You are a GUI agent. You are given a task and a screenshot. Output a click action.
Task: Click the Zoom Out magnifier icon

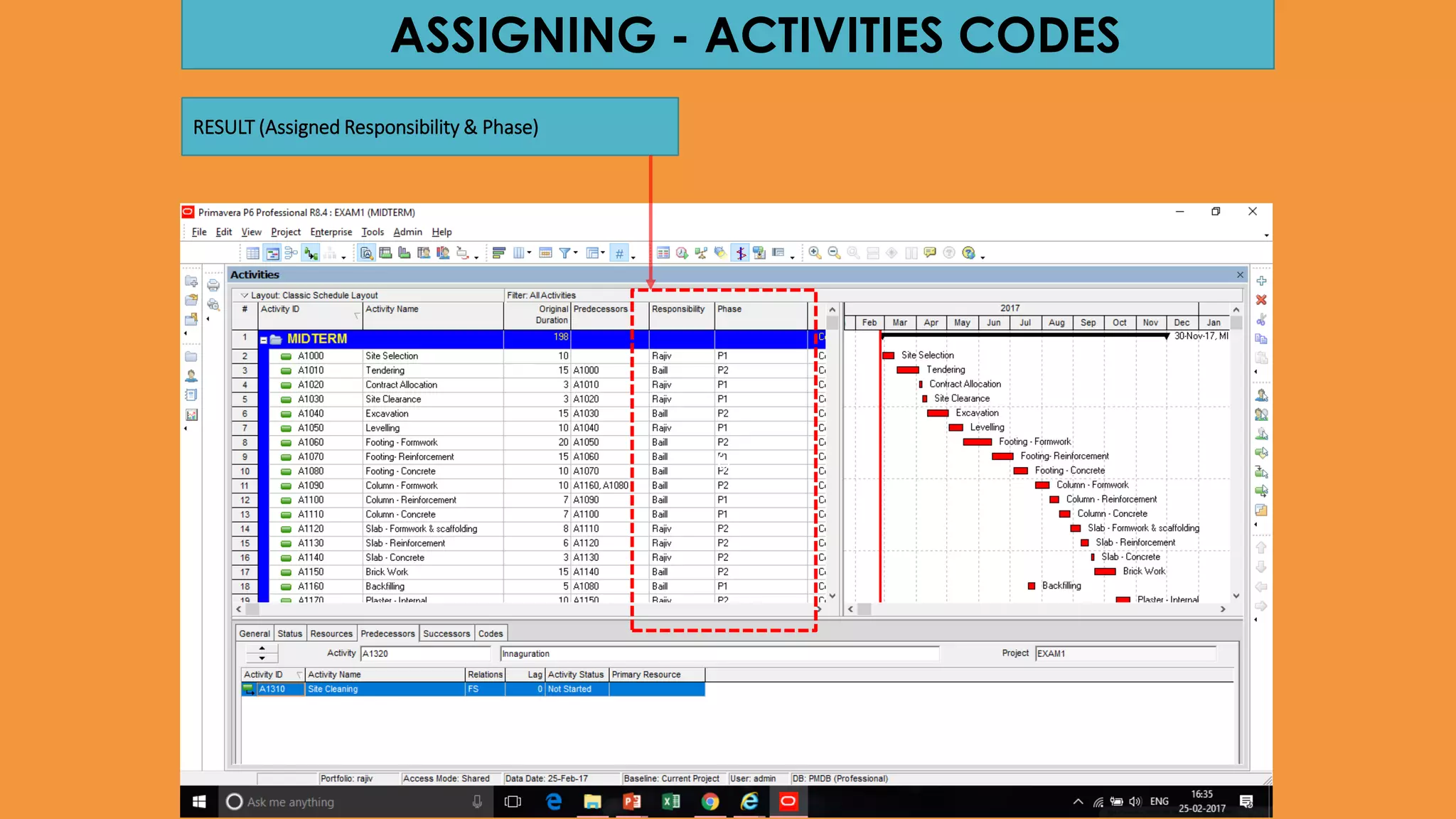tap(834, 253)
